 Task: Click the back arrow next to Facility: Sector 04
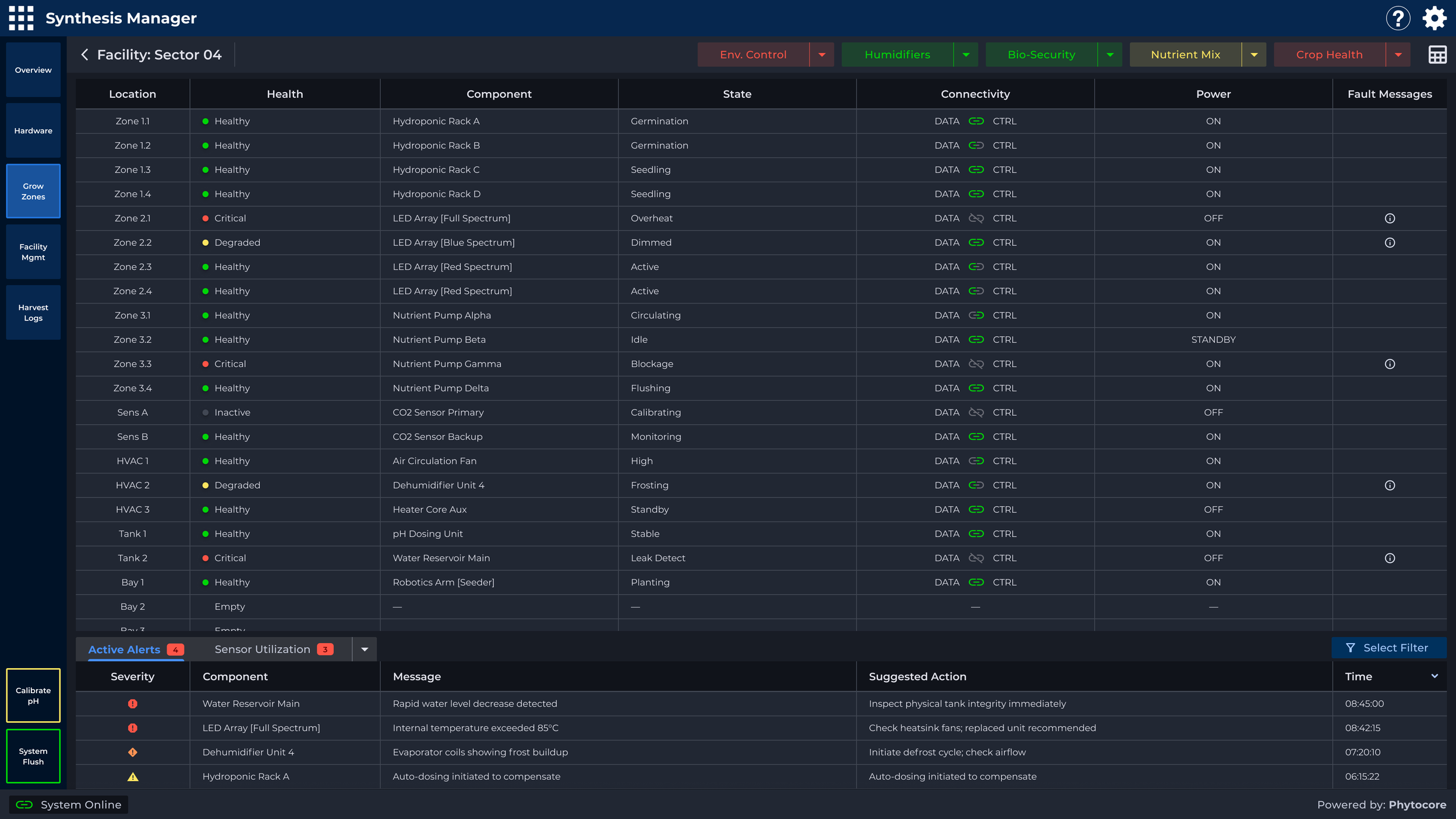pos(85,54)
